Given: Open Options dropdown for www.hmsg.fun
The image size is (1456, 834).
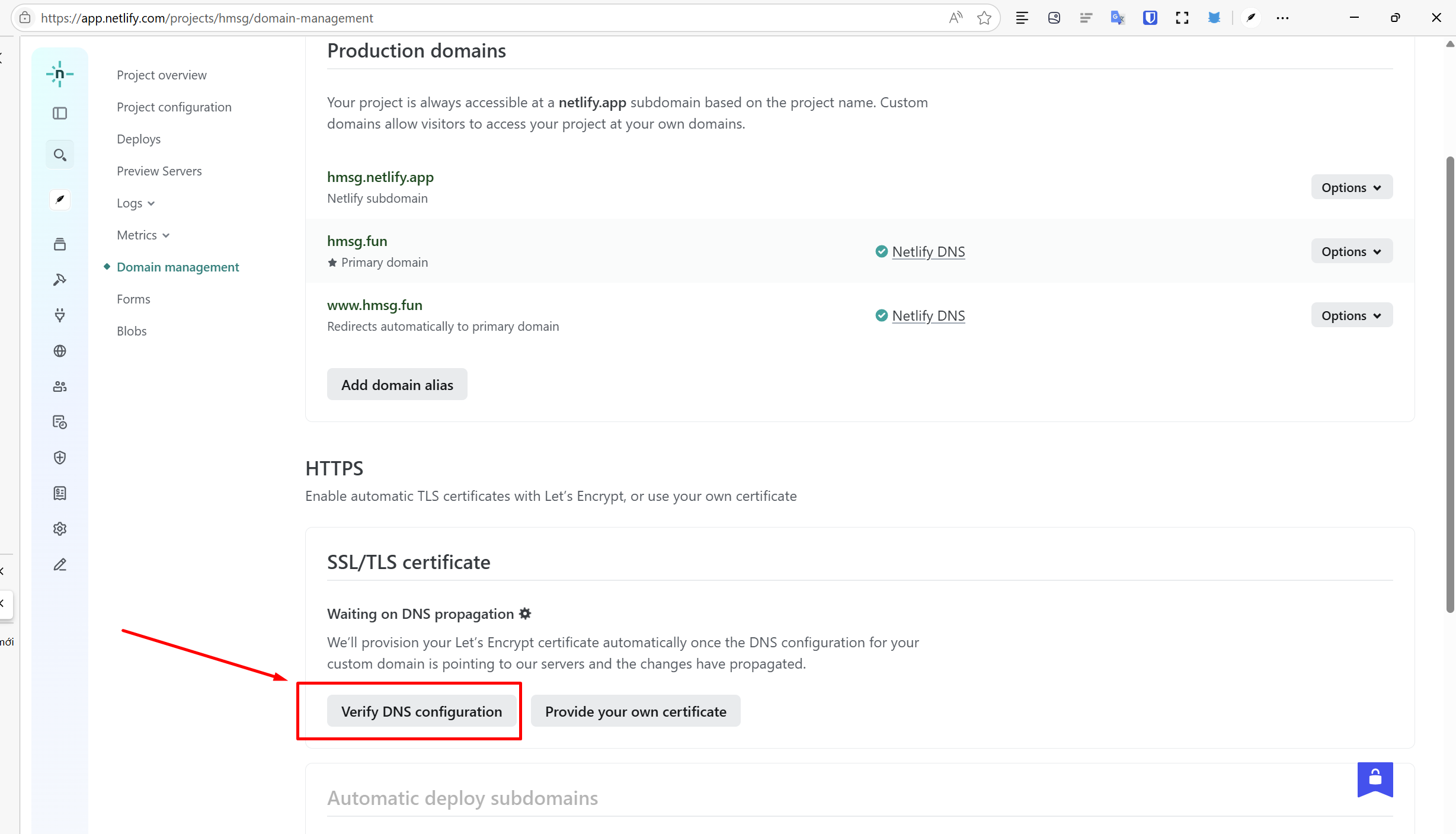Looking at the screenshot, I should (1351, 315).
